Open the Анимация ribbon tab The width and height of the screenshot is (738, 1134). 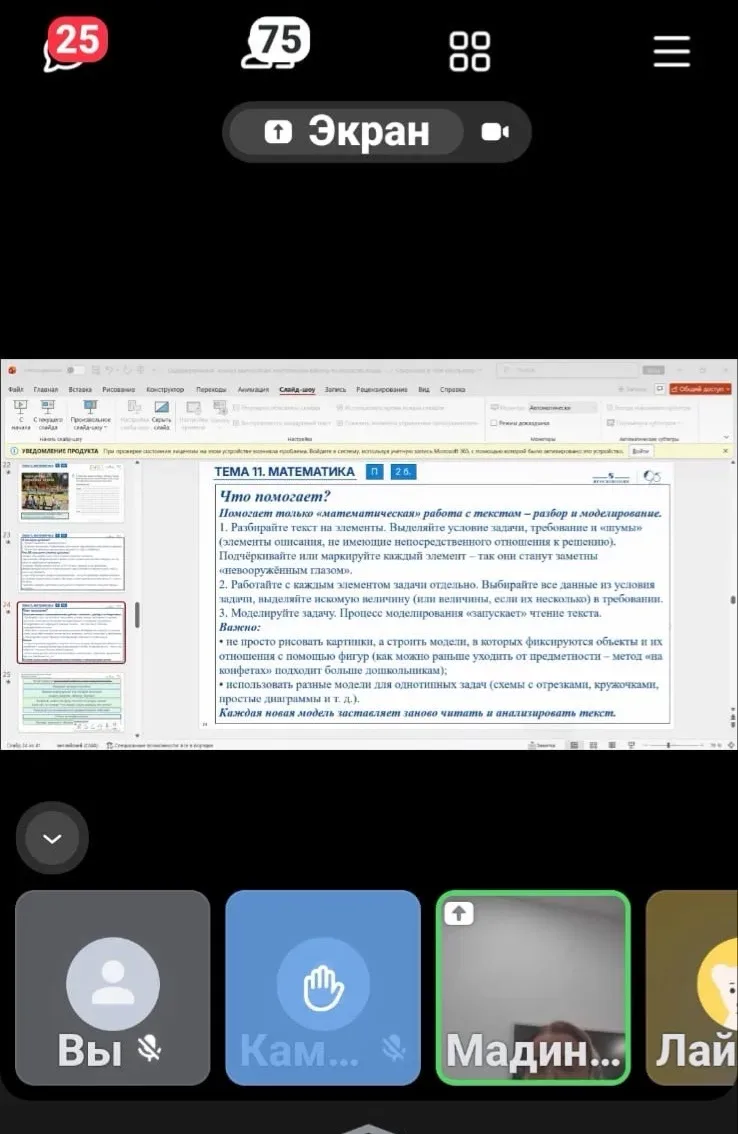pyautogui.click(x=253, y=389)
